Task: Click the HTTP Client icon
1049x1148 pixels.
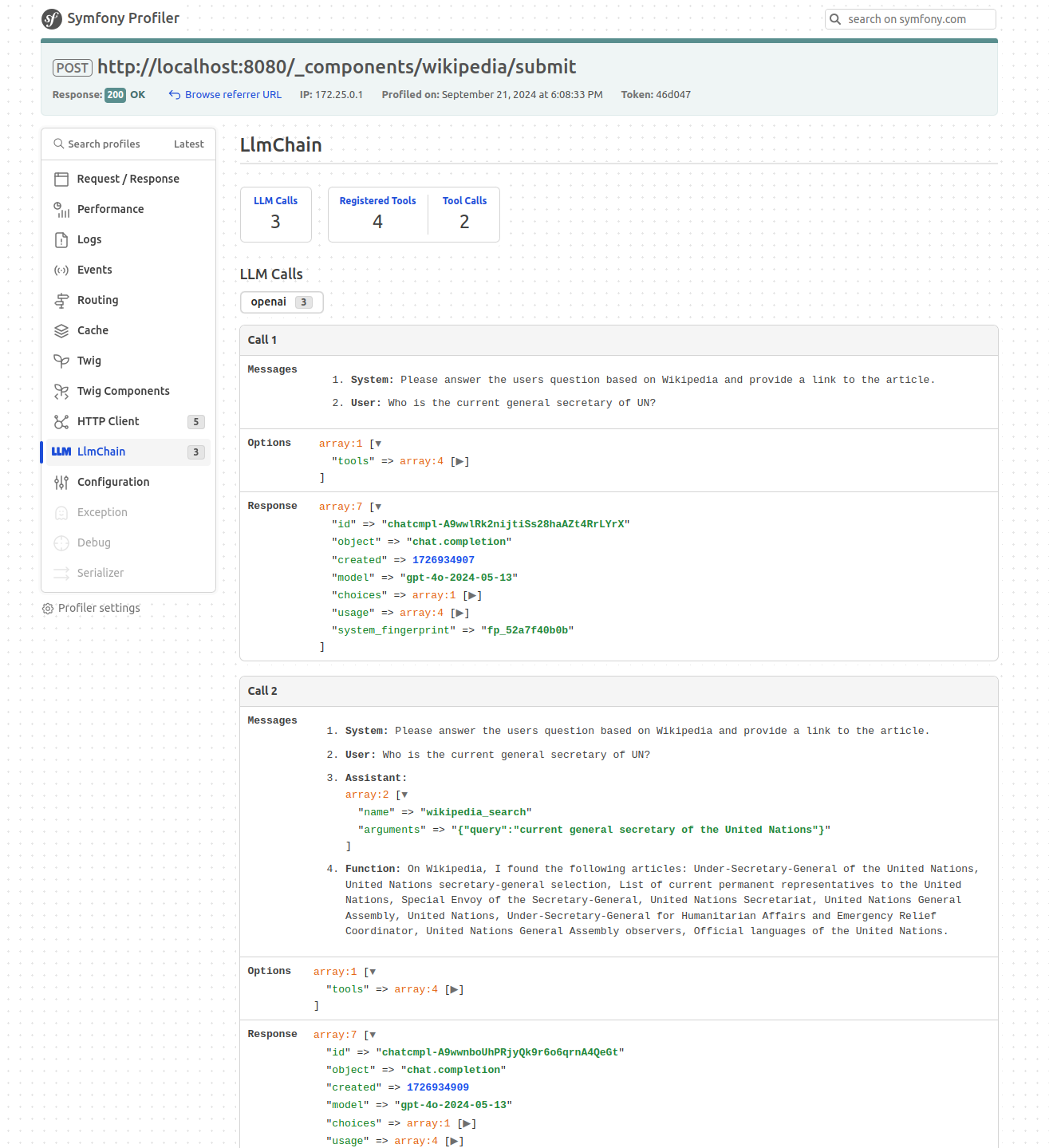Action: tap(61, 421)
